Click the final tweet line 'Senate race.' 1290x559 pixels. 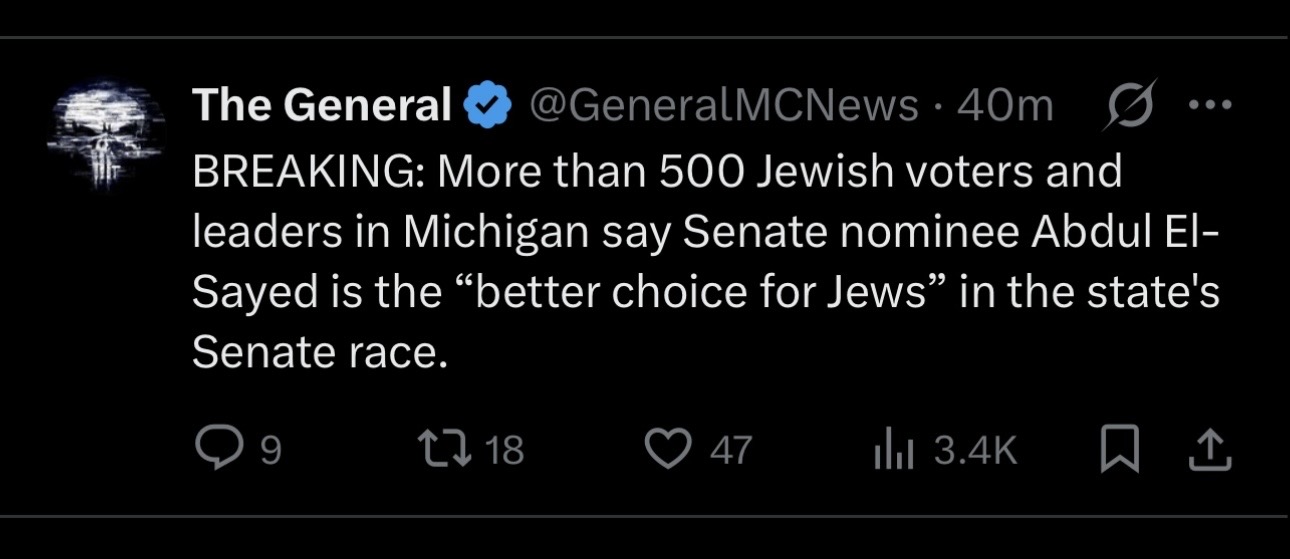316,352
